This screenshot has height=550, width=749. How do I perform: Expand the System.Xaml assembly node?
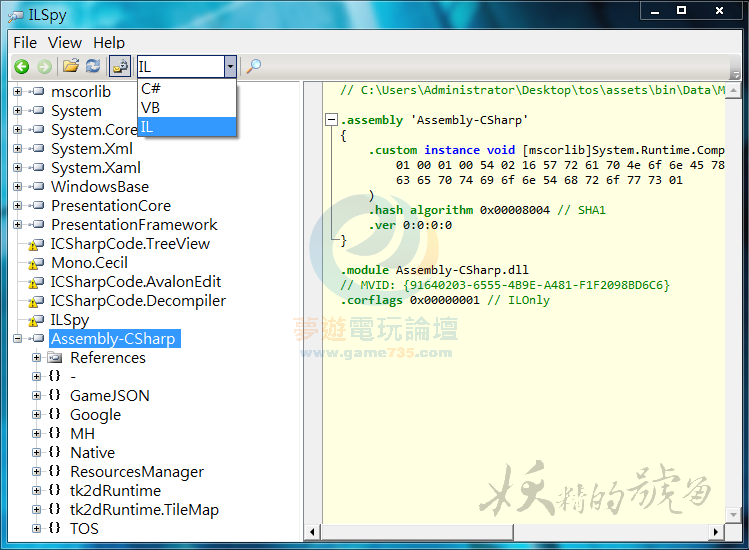(18, 167)
